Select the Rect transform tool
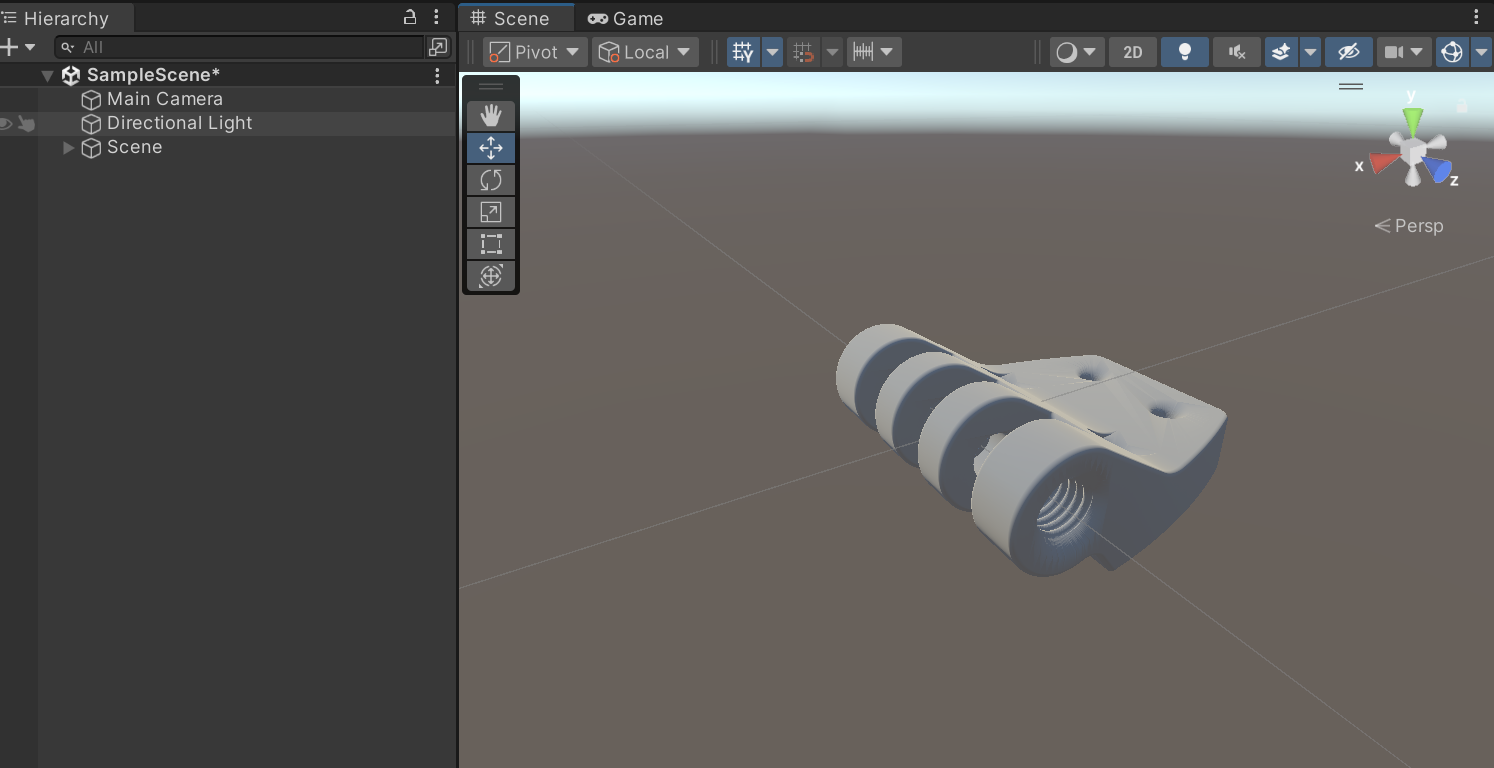The height and width of the screenshot is (768, 1494). pyautogui.click(x=490, y=244)
